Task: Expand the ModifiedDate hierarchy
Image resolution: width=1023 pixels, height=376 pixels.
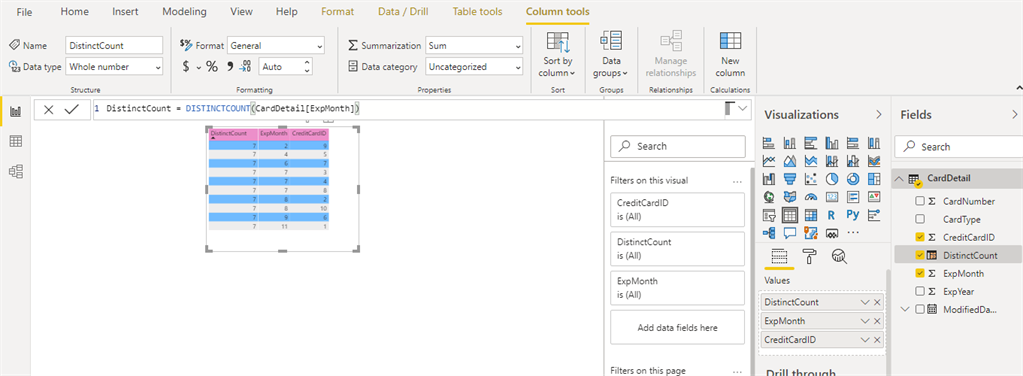Action: [x=906, y=309]
